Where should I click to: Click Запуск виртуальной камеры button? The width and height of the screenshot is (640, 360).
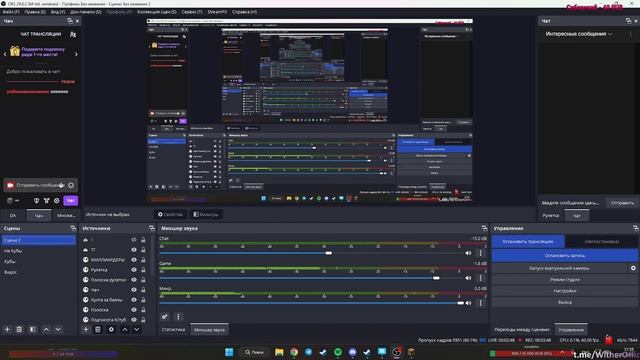click(559, 268)
